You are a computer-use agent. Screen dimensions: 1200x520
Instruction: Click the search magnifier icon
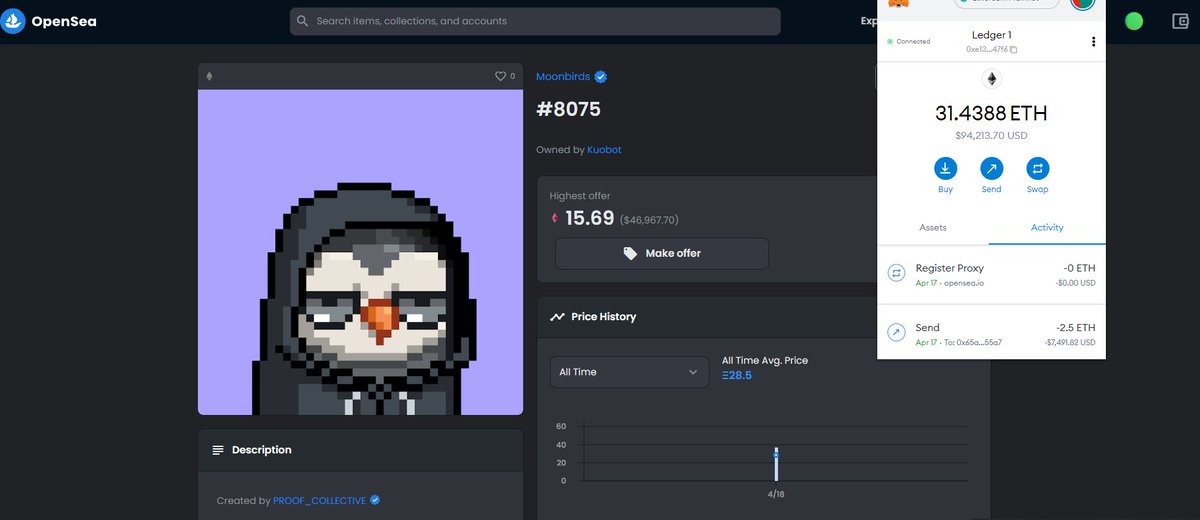(302, 21)
